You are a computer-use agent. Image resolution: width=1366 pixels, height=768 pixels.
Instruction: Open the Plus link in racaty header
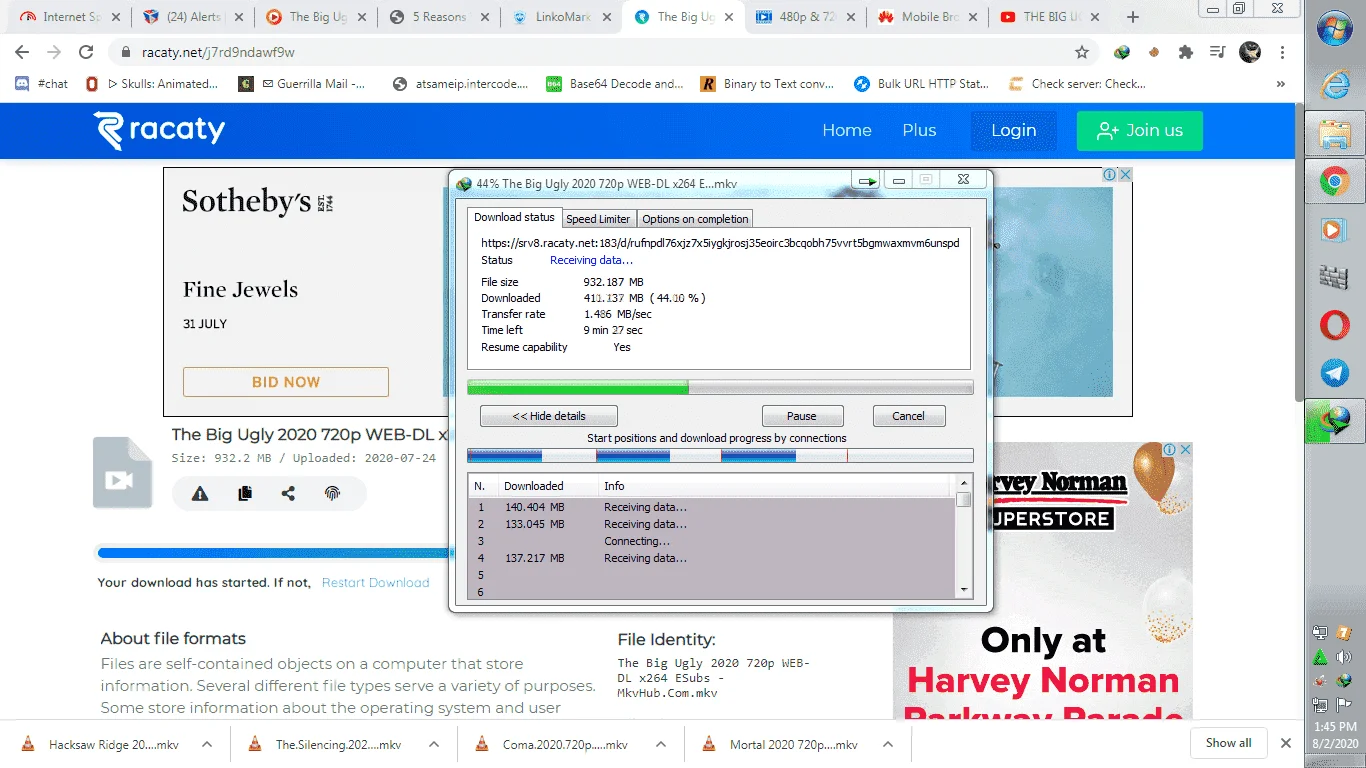pyautogui.click(x=919, y=130)
